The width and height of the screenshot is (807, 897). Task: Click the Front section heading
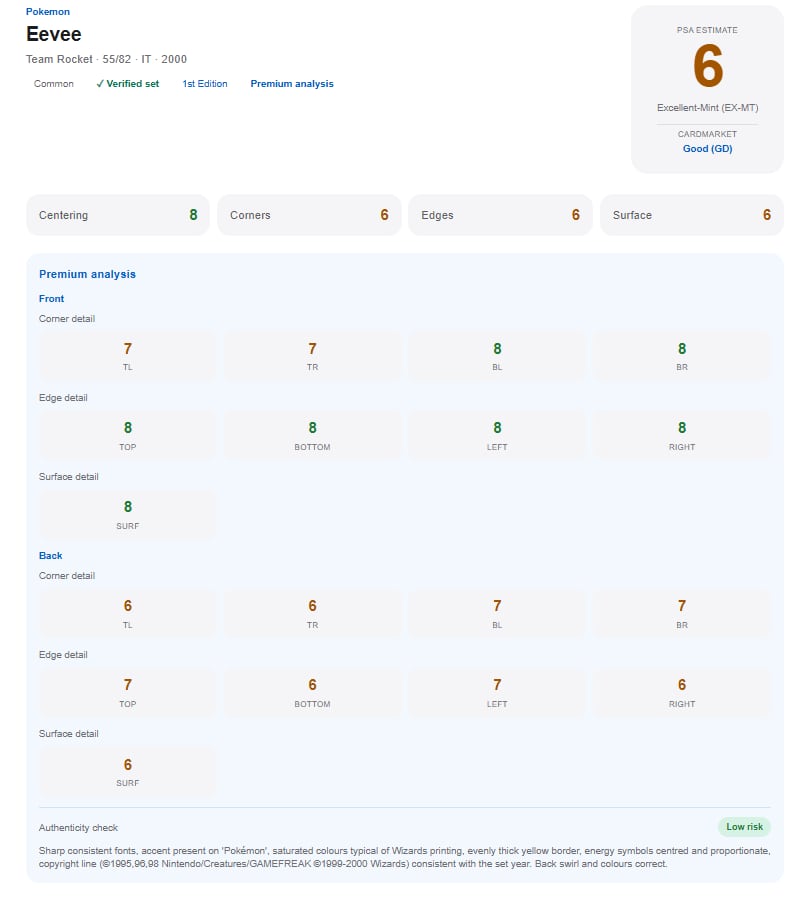pos(51,299)
